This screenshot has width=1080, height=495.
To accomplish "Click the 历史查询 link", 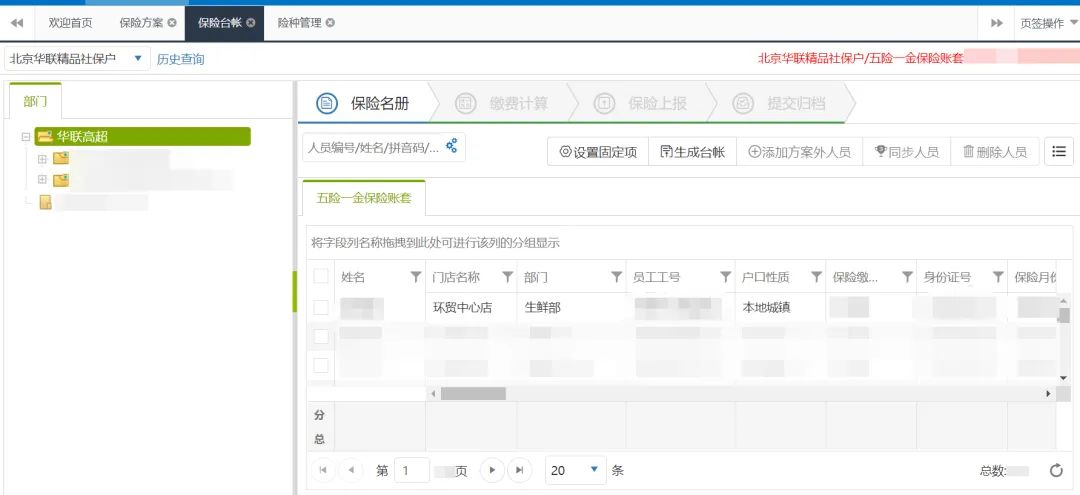I will tap(180, 59).
